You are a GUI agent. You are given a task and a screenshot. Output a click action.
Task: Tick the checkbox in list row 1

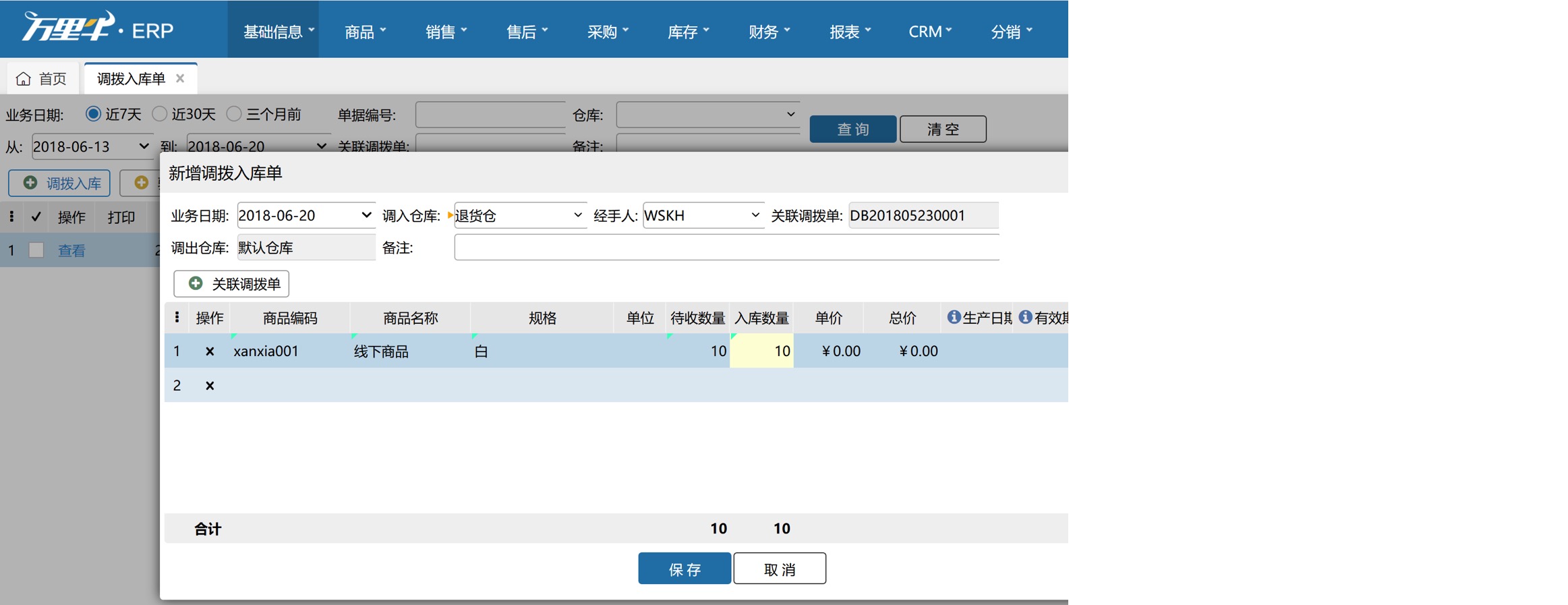coord(36,250)
